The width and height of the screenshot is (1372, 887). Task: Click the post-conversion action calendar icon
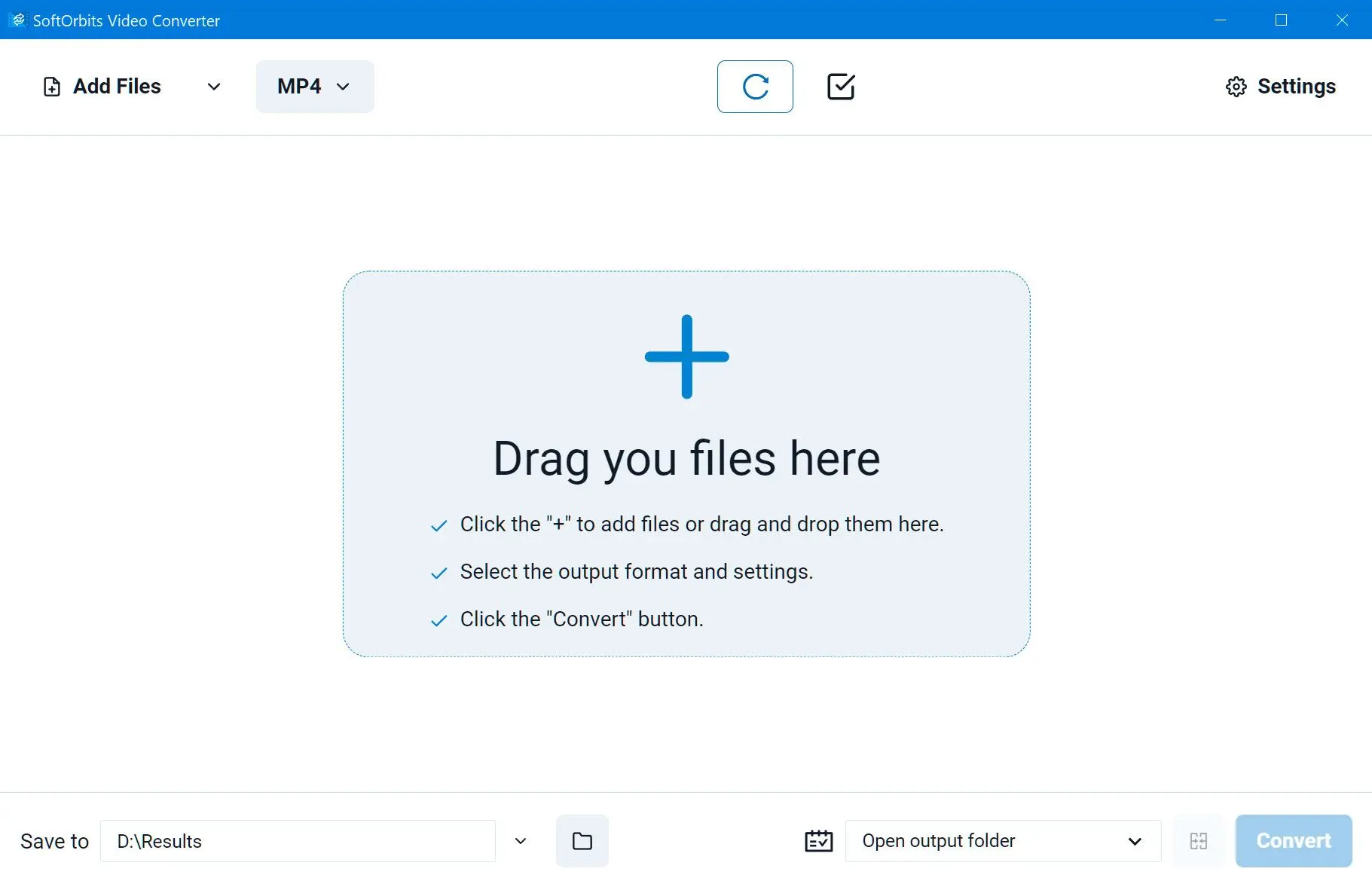pos(818,841)
